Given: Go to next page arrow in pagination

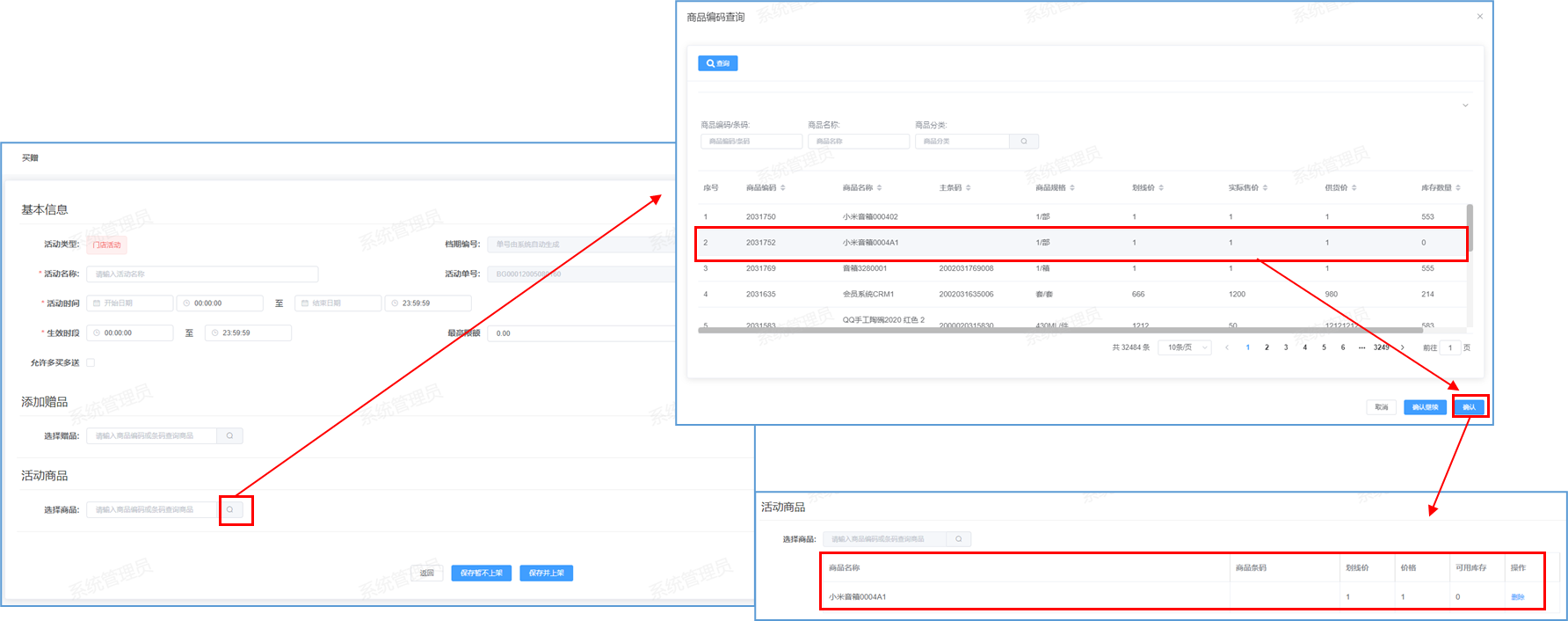Looking at the screenshot, I should (x=1402, y=347).
